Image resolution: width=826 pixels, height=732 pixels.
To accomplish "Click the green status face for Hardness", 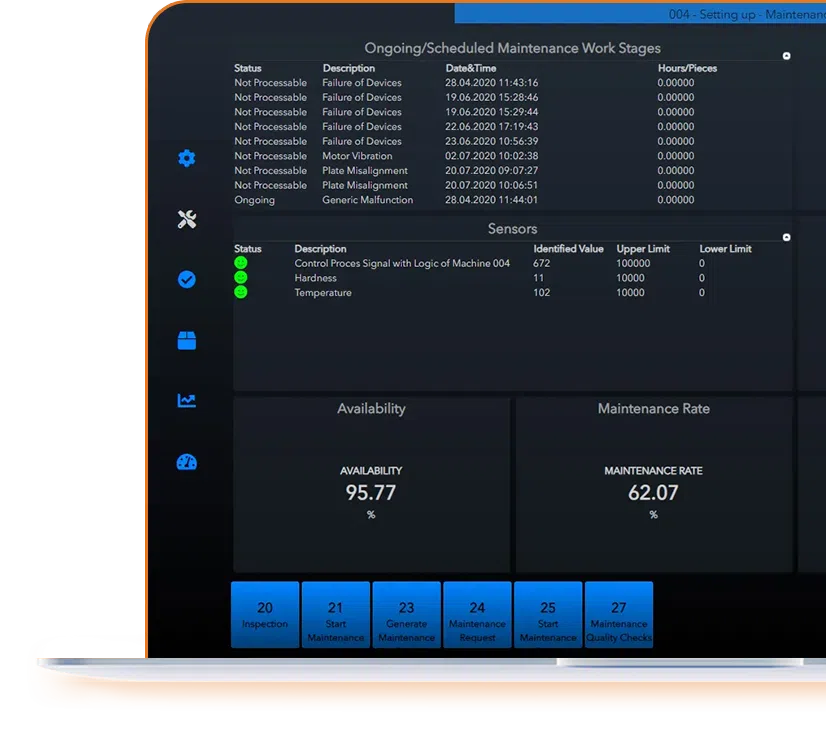I will pos(241,278).
